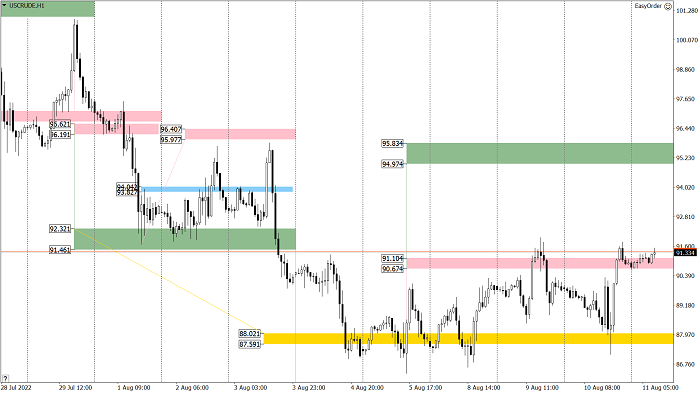Viewport: 700px width, 393px height.
Task: Click the 100.070 value on price scale
Action: (687, 40)
